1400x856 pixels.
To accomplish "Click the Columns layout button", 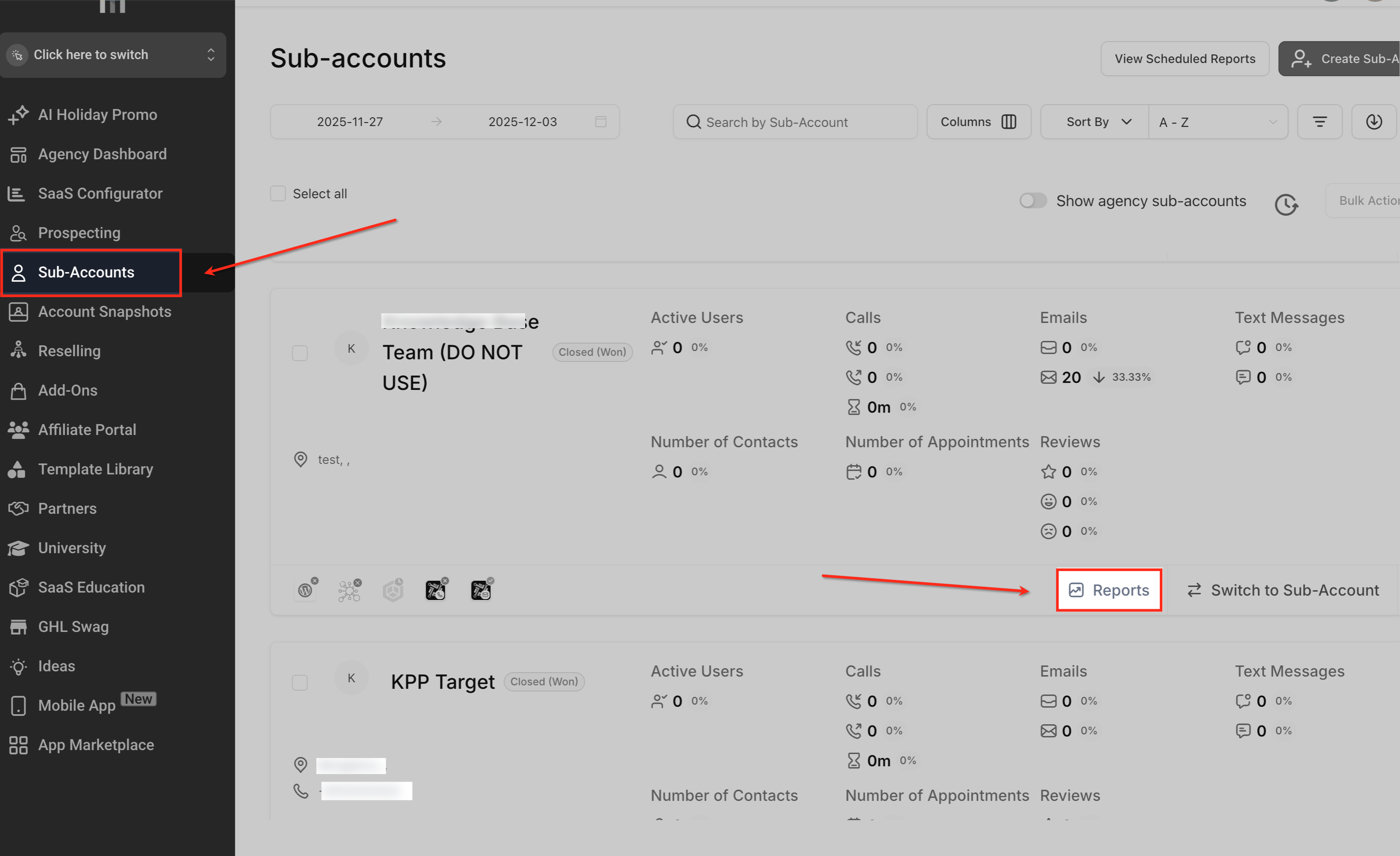I will pyautogui.click(x=978, y=122).
